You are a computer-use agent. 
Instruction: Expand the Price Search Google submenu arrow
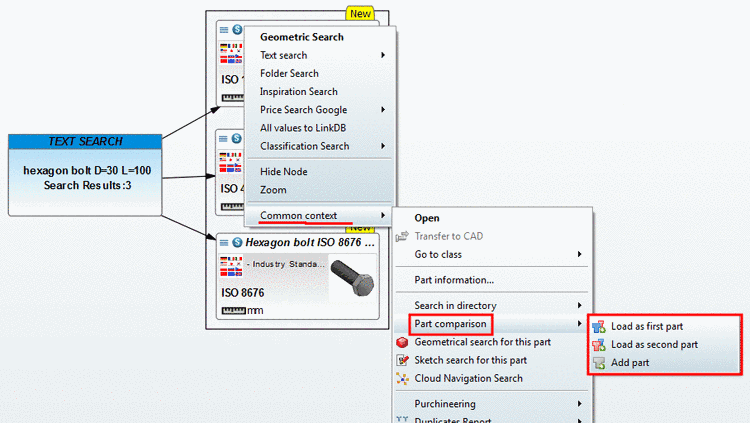coord(383,110)
